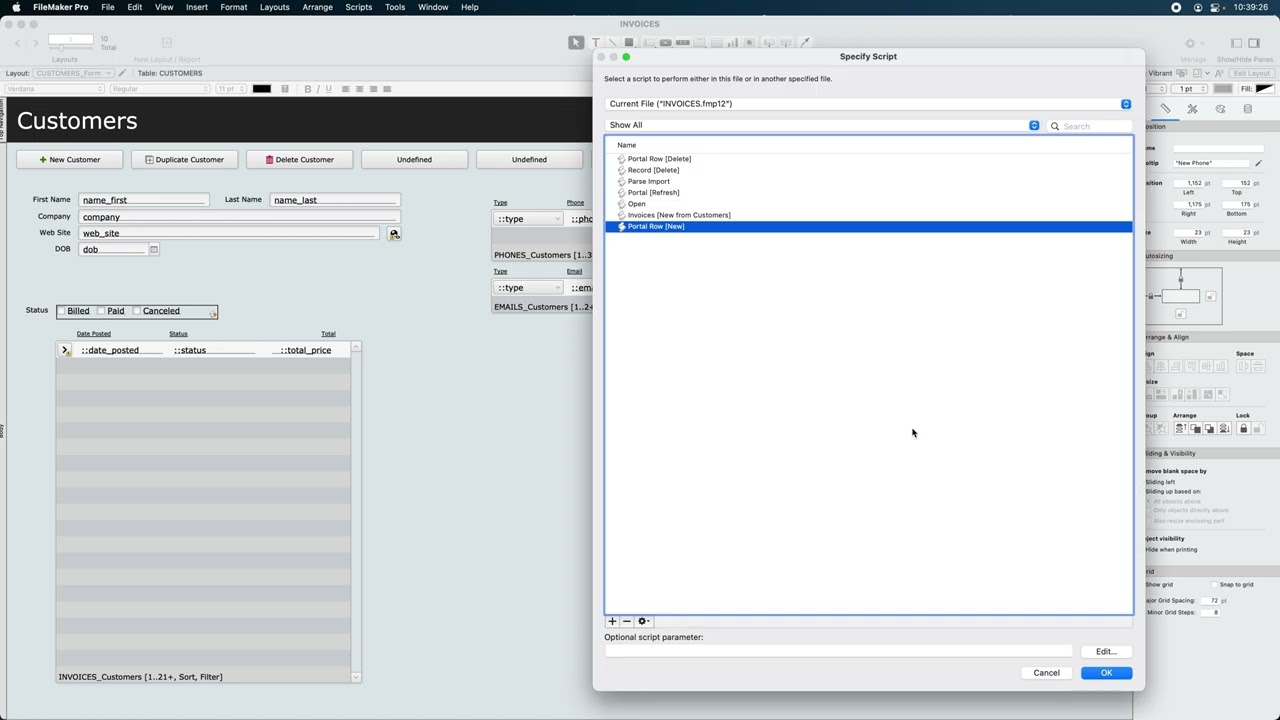
Task: Click the macOS Control Center icon
Action: [x=1217, y=7]
